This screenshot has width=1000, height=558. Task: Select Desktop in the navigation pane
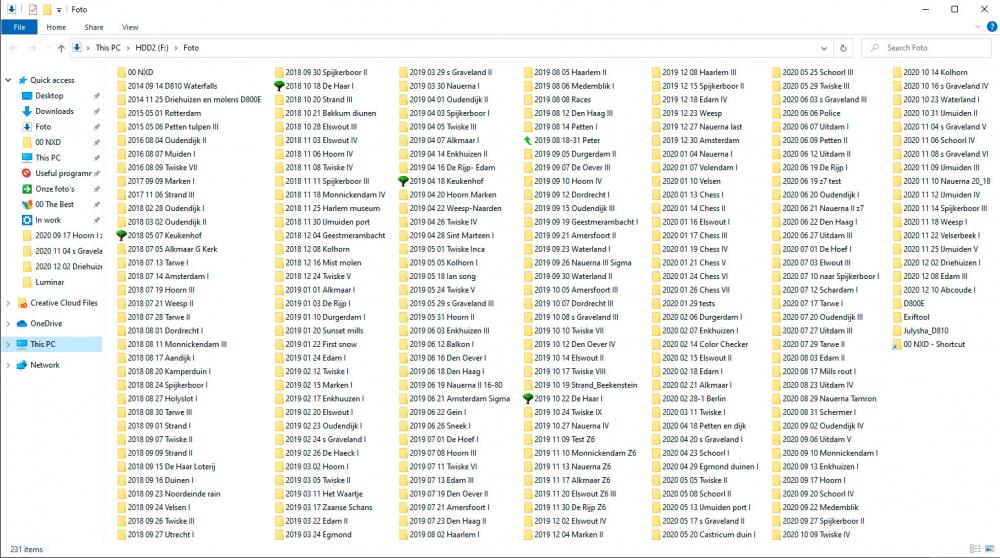(49, 96)
